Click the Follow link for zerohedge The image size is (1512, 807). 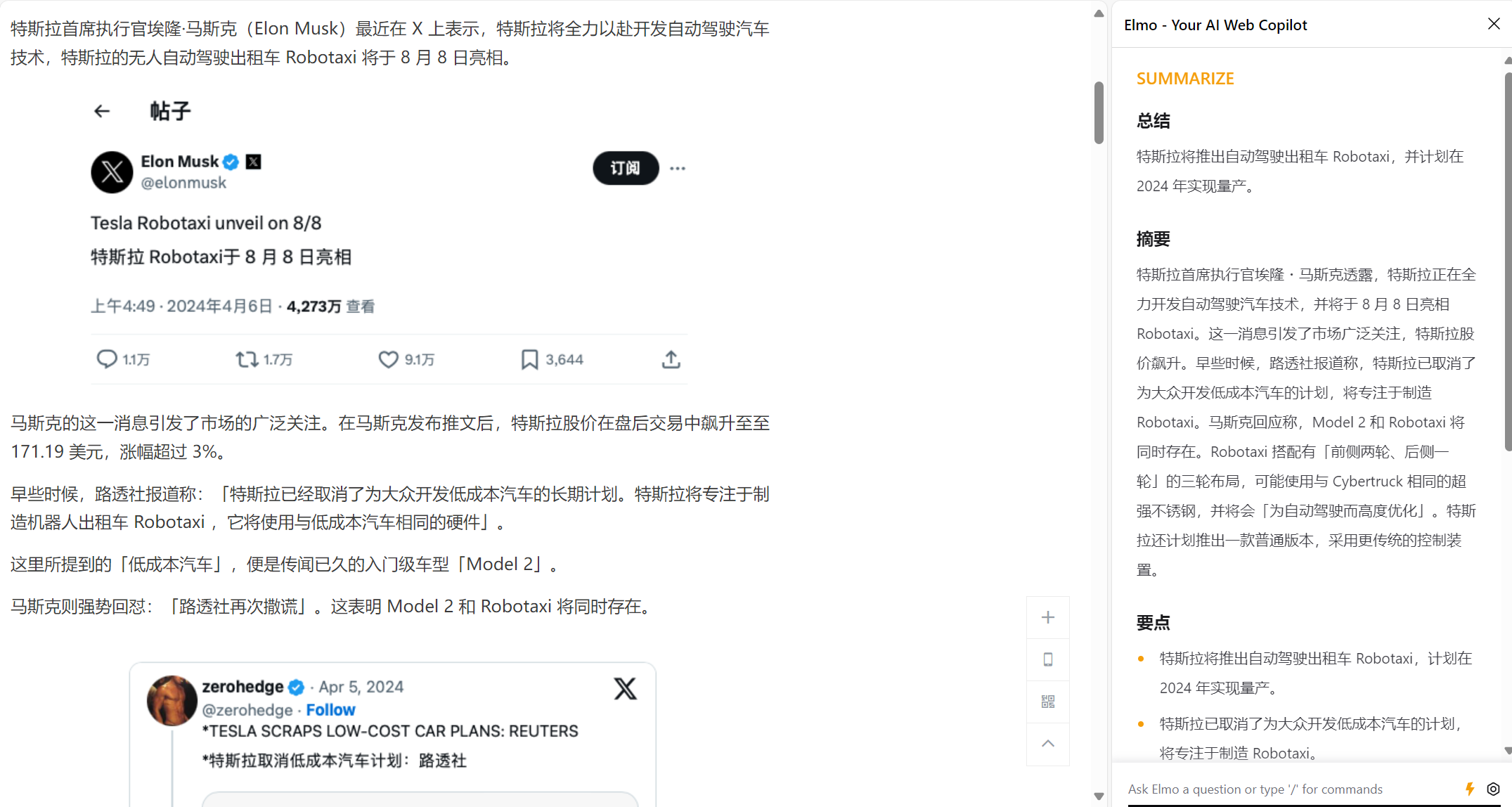tap(330, 710)
